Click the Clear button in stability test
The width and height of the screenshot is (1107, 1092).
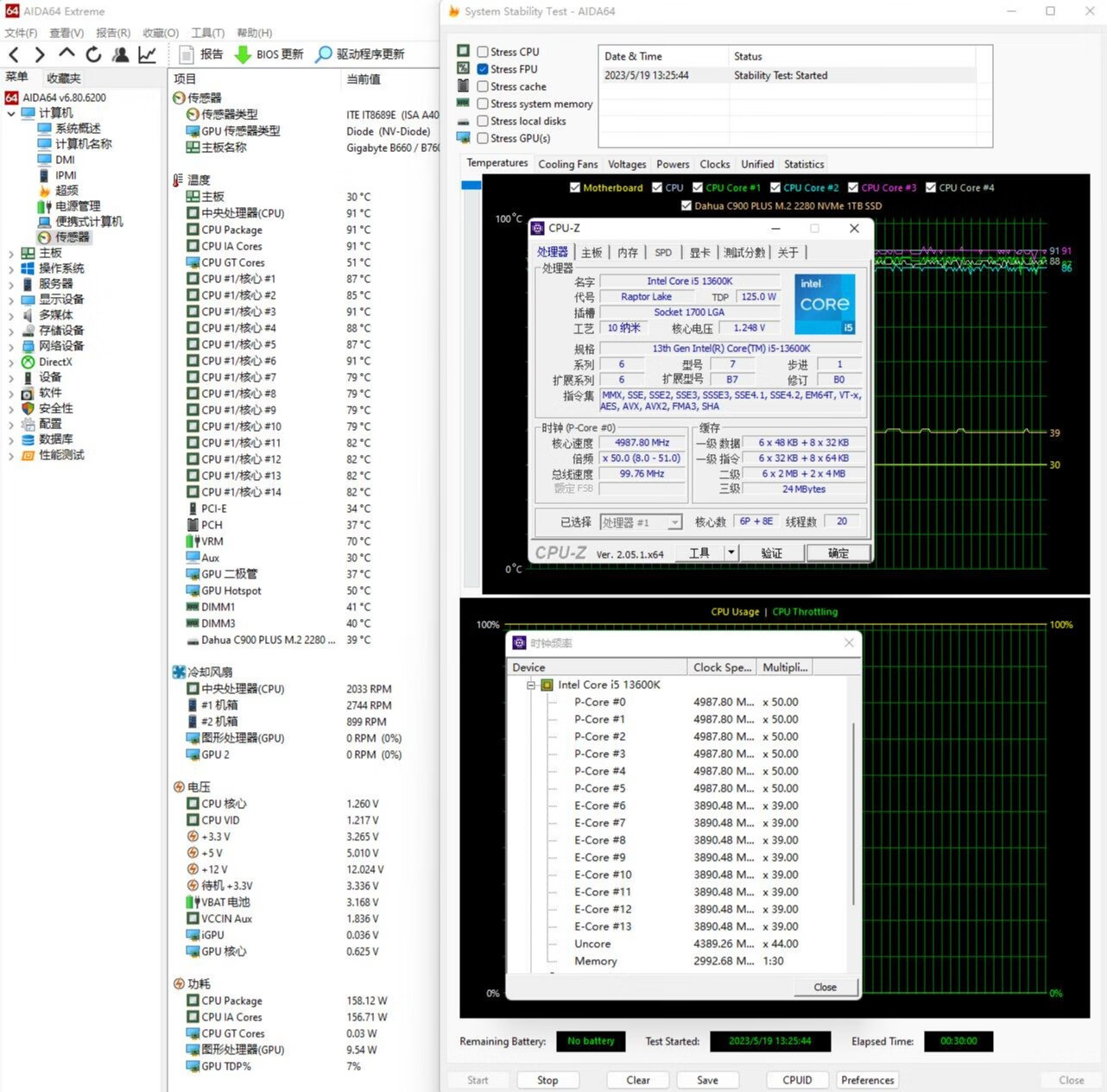pos(638,1080)
